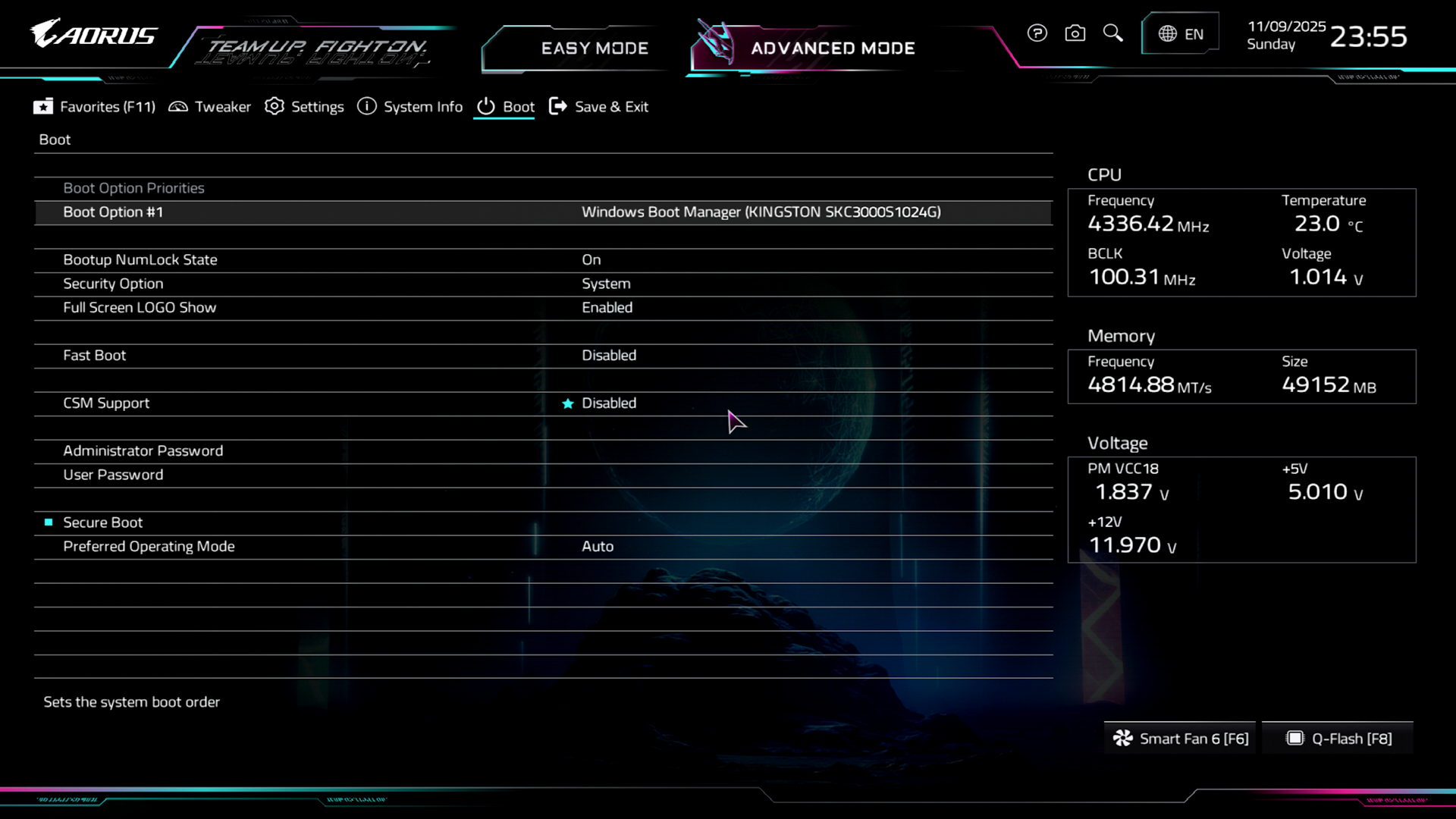Click the Smart Fan 6 fan icon
The width and height of the screenshot is (1456, 819).
tap(1122, 739)
